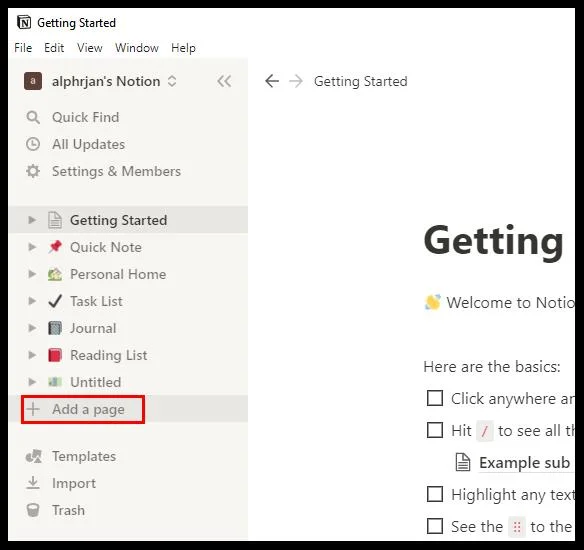Open the Window menu
584x550 pixels.
tap(137, 48)
